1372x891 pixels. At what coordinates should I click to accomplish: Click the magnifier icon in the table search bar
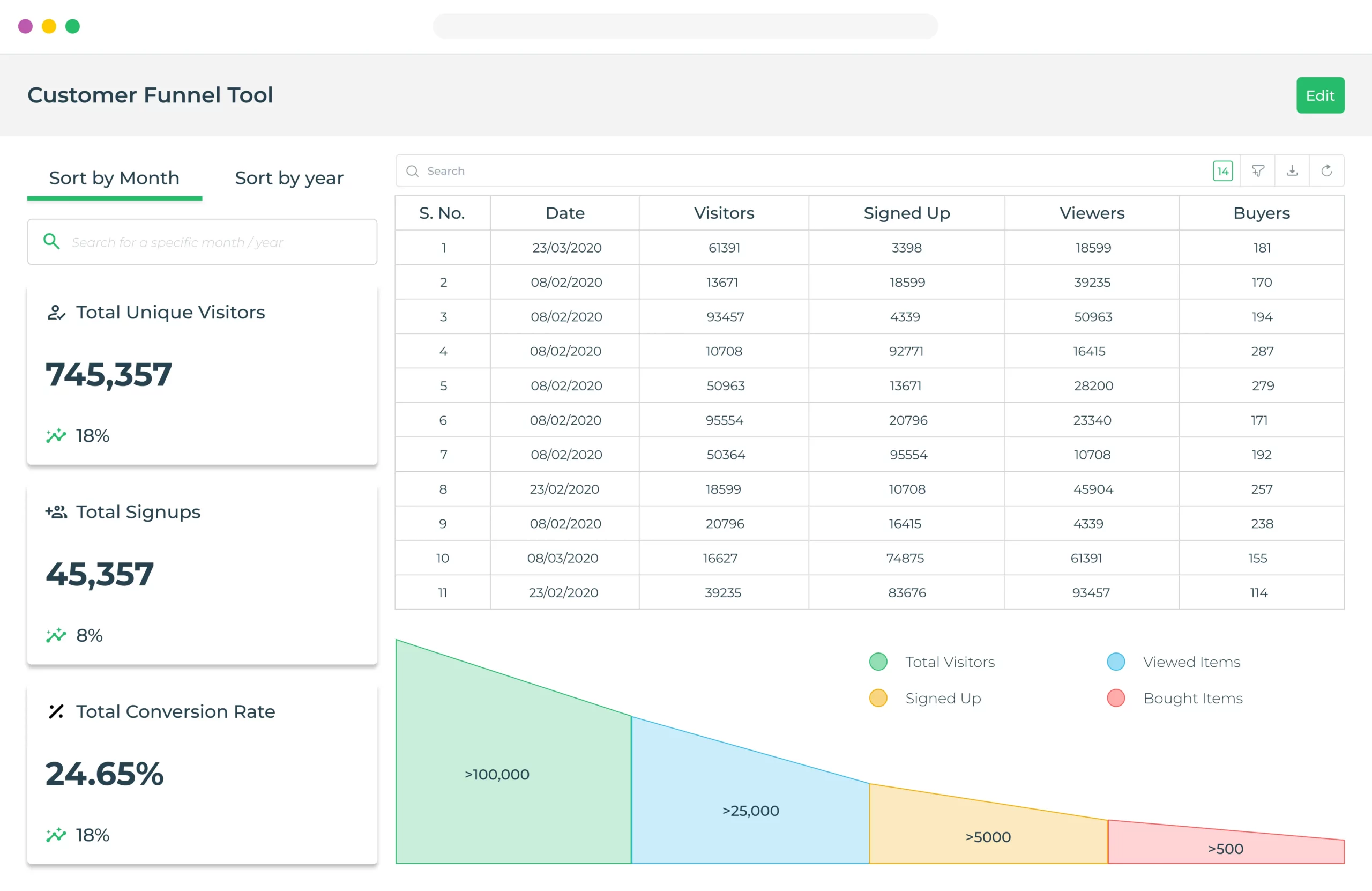412,171
